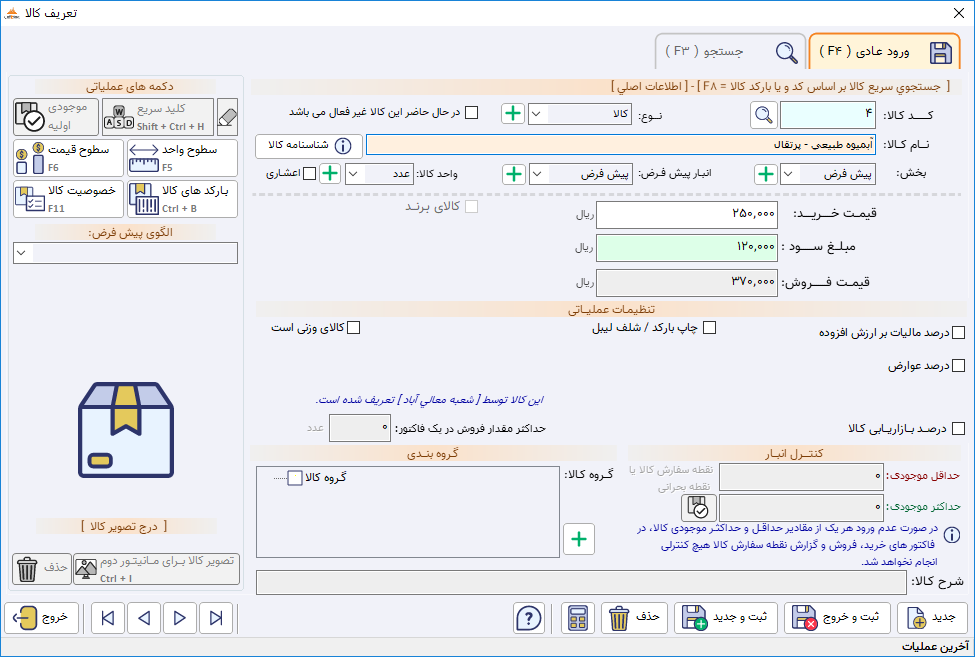Toggle 'در حال حاضر این کالا غیر فعال می باشد' checkbox
Screen dimensions: 975x657
tap(472, 113)
